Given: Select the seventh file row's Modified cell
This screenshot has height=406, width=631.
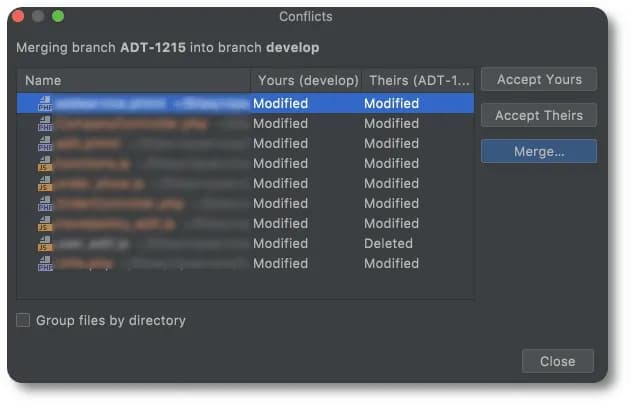Looking at the screenshot, I should click(280, 223).
